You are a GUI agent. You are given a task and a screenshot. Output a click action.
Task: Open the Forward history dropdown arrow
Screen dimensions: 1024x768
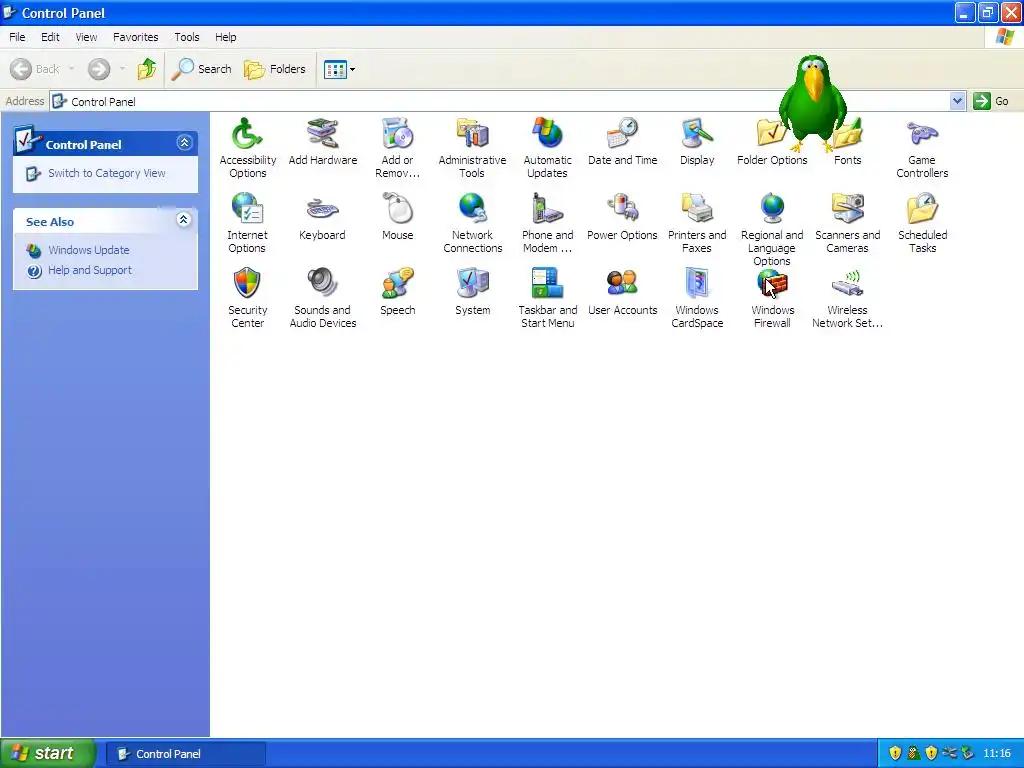[122, 69]
